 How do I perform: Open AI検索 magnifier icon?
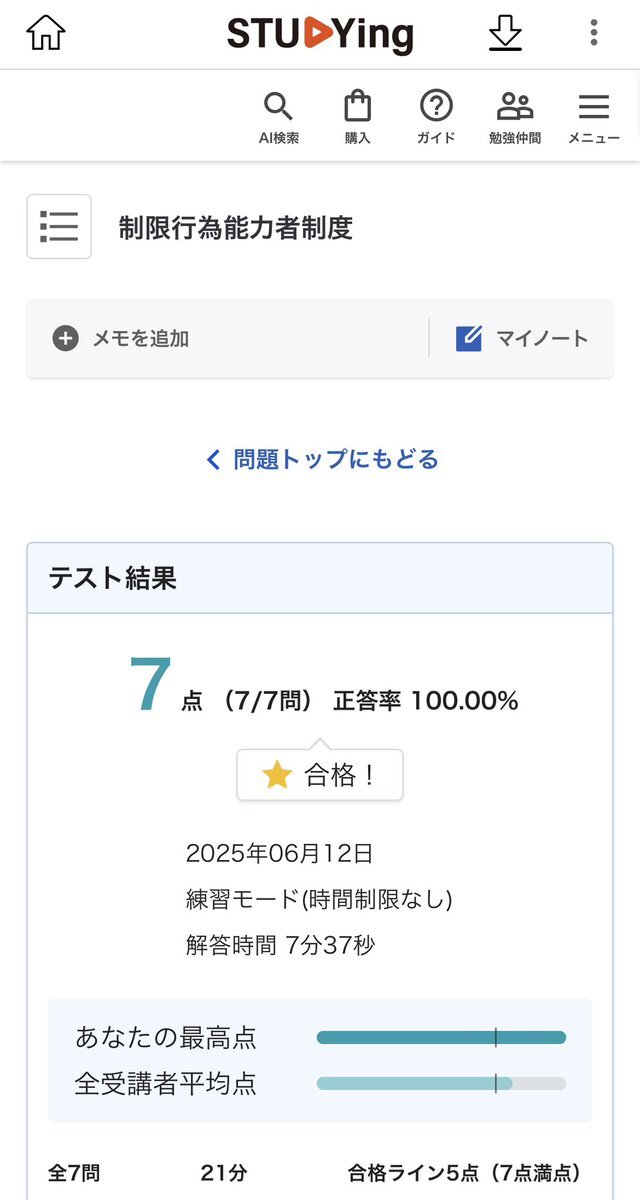tap(278, 116)
